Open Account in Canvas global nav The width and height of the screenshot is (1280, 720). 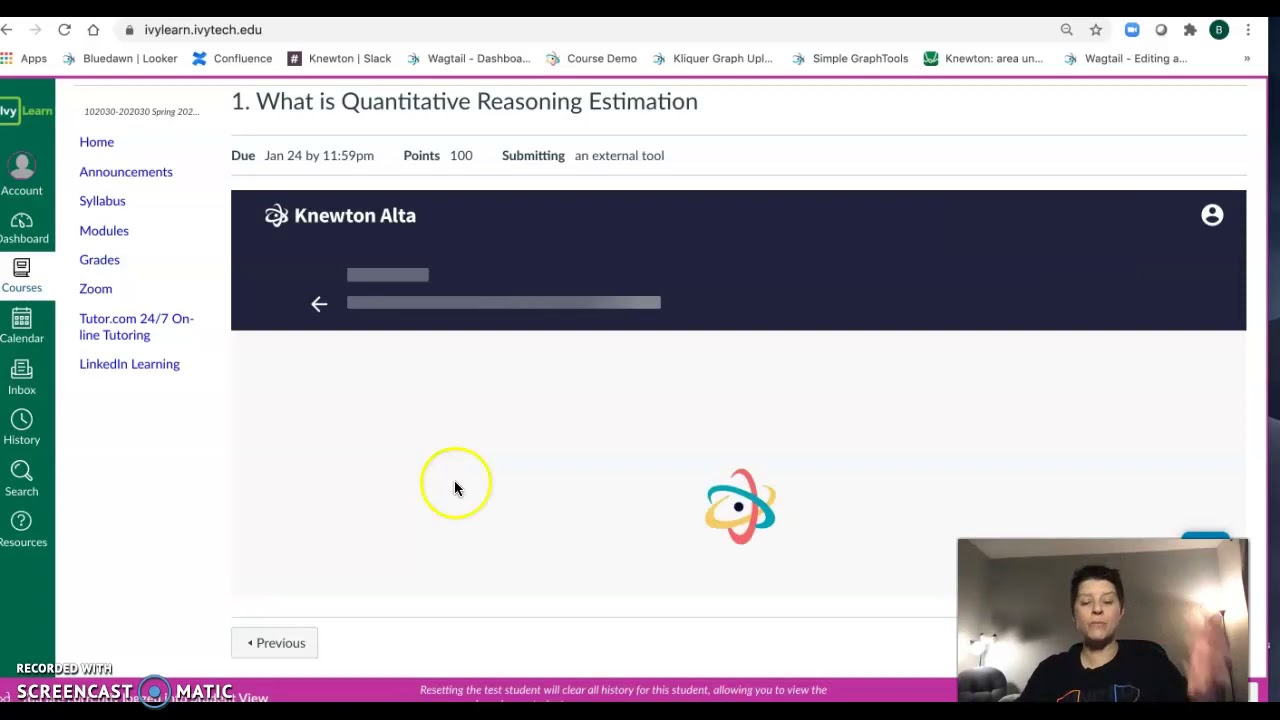(22, 174)
